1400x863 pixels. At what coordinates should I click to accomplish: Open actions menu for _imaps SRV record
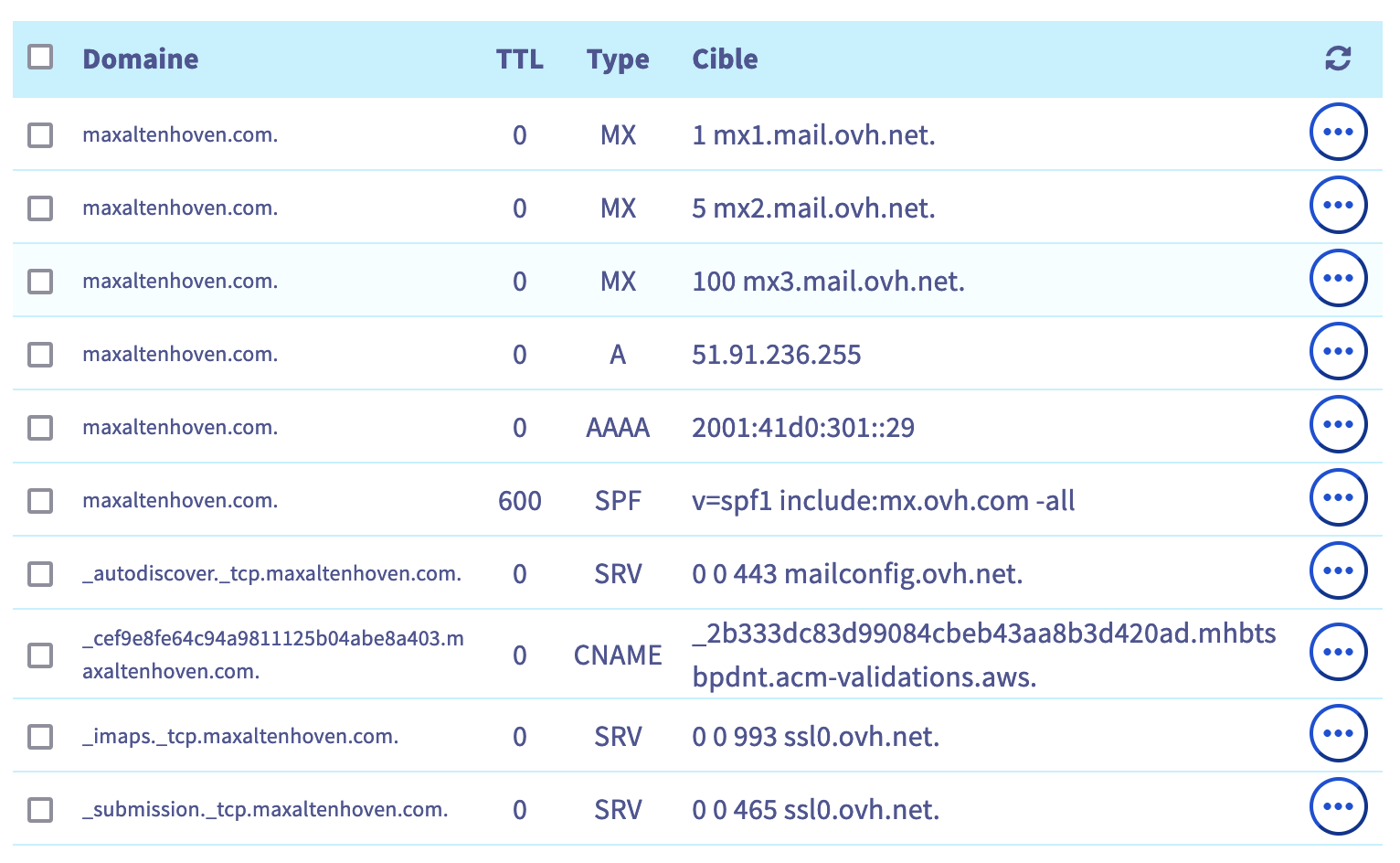tap(1338, 733)
